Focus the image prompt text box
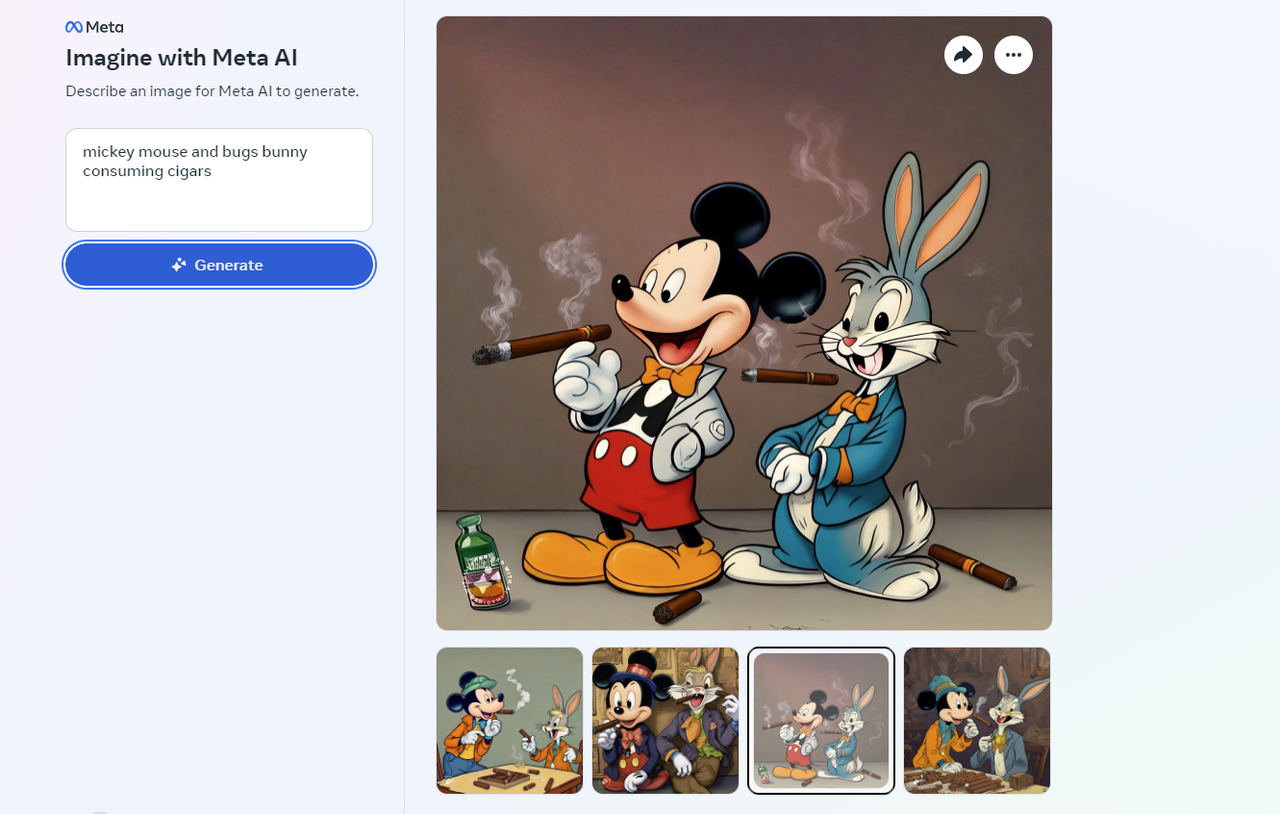Screen dimensions: 1280x814 click(x=219, y=180)
